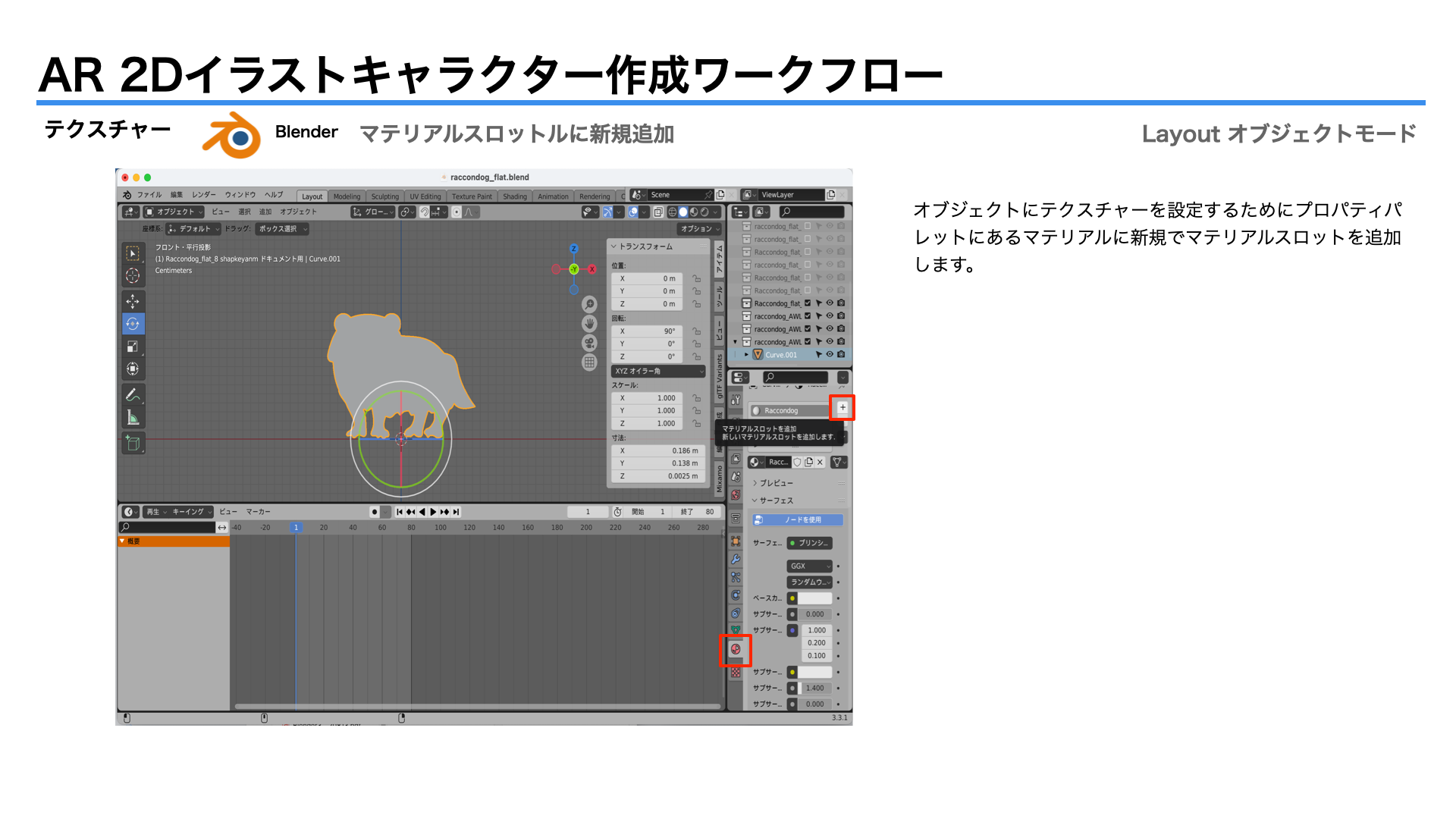Disable Curve.001 render camera icon
The image size is (1456, 819).
[841, 354]
